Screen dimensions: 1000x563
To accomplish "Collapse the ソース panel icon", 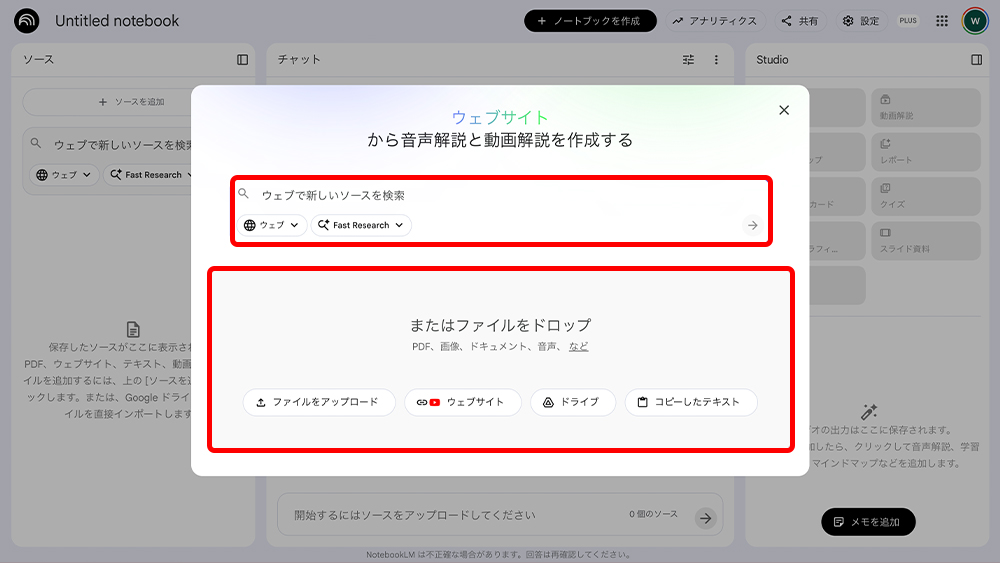I will click(242, 60).
